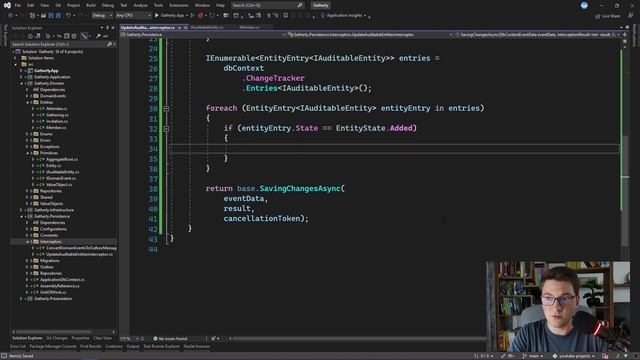Open the Package Manager Console tab

(x=53, y=346)
